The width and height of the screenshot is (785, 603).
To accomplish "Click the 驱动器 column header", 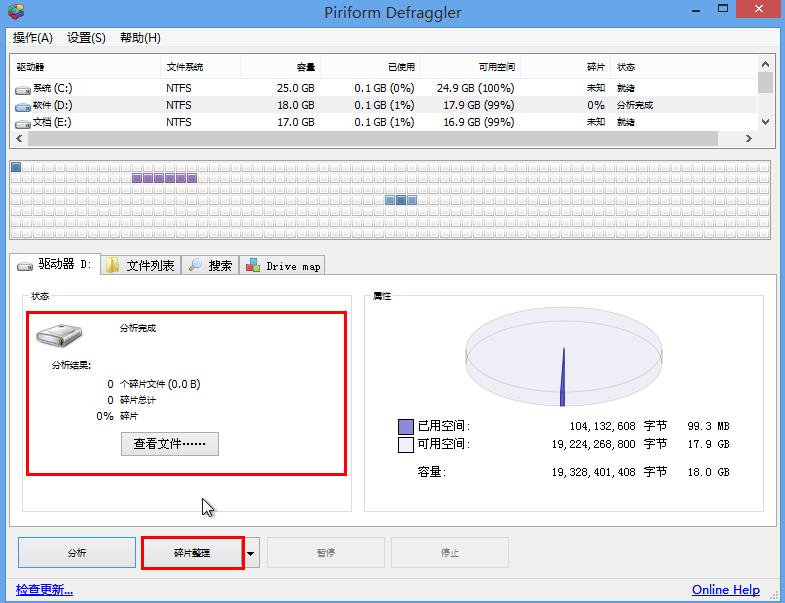I will coord(85,67).
